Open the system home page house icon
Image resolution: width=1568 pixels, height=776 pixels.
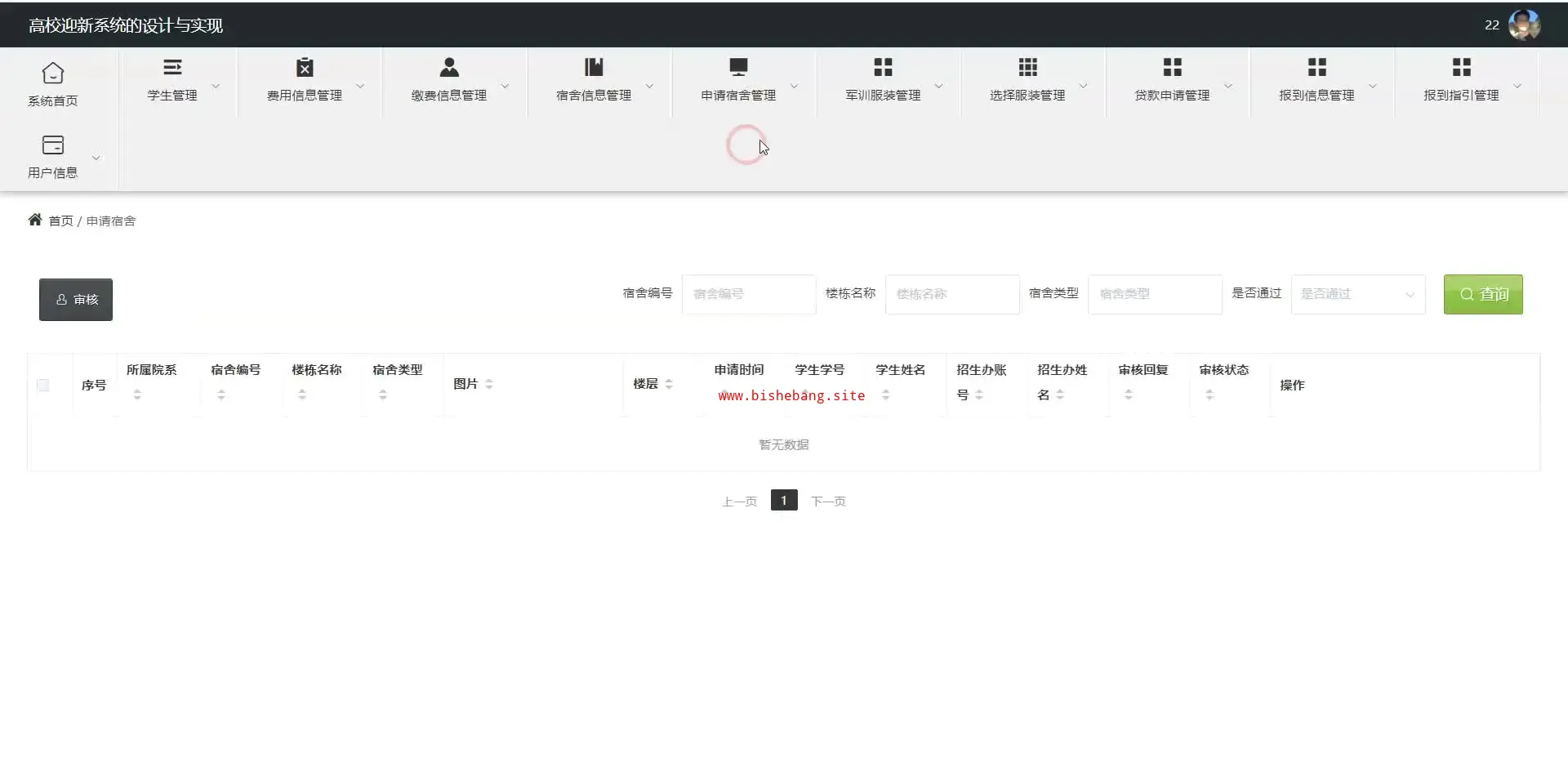[53, 73]
